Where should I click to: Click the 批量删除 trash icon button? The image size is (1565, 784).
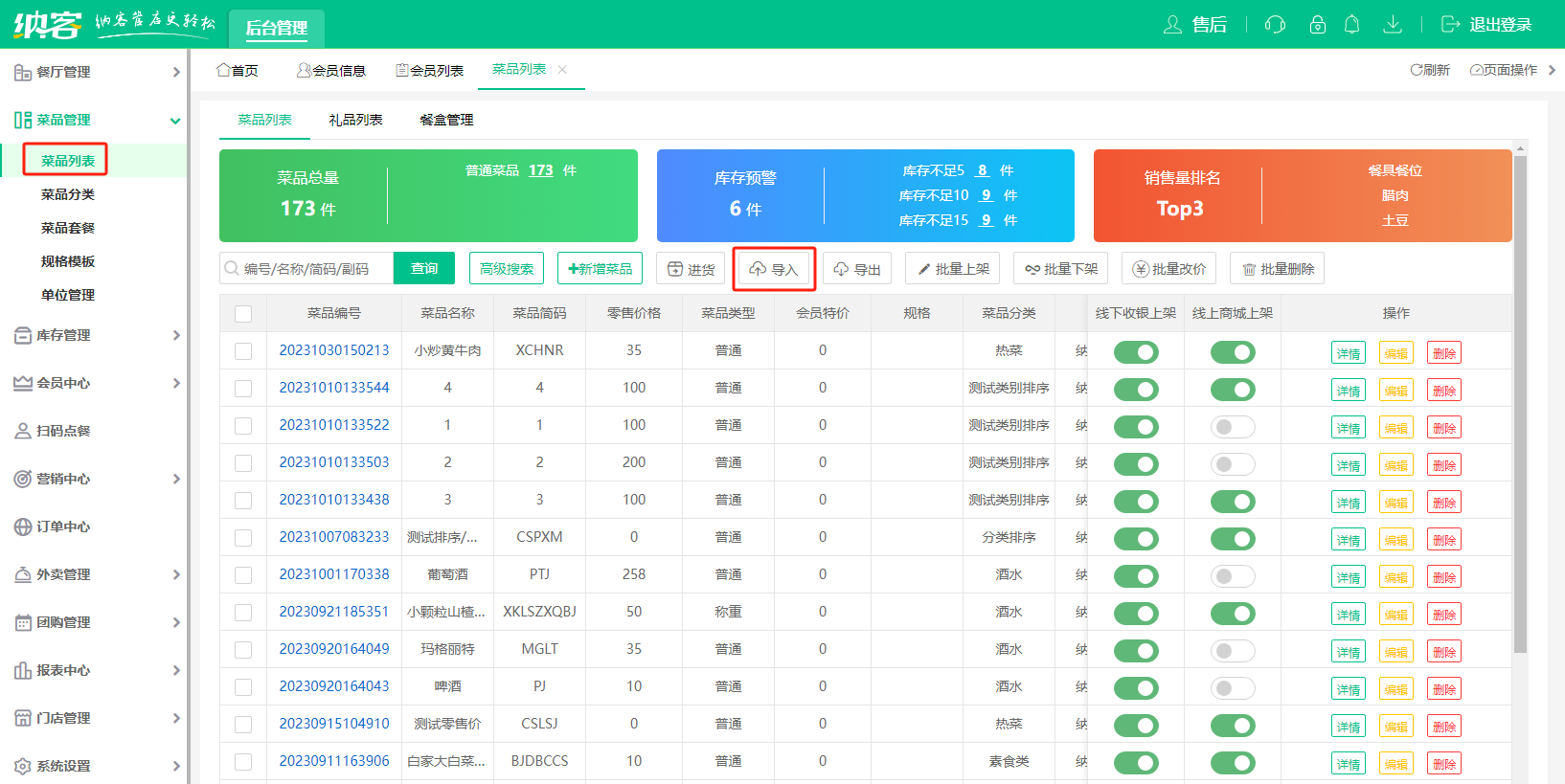point(1249,269)
